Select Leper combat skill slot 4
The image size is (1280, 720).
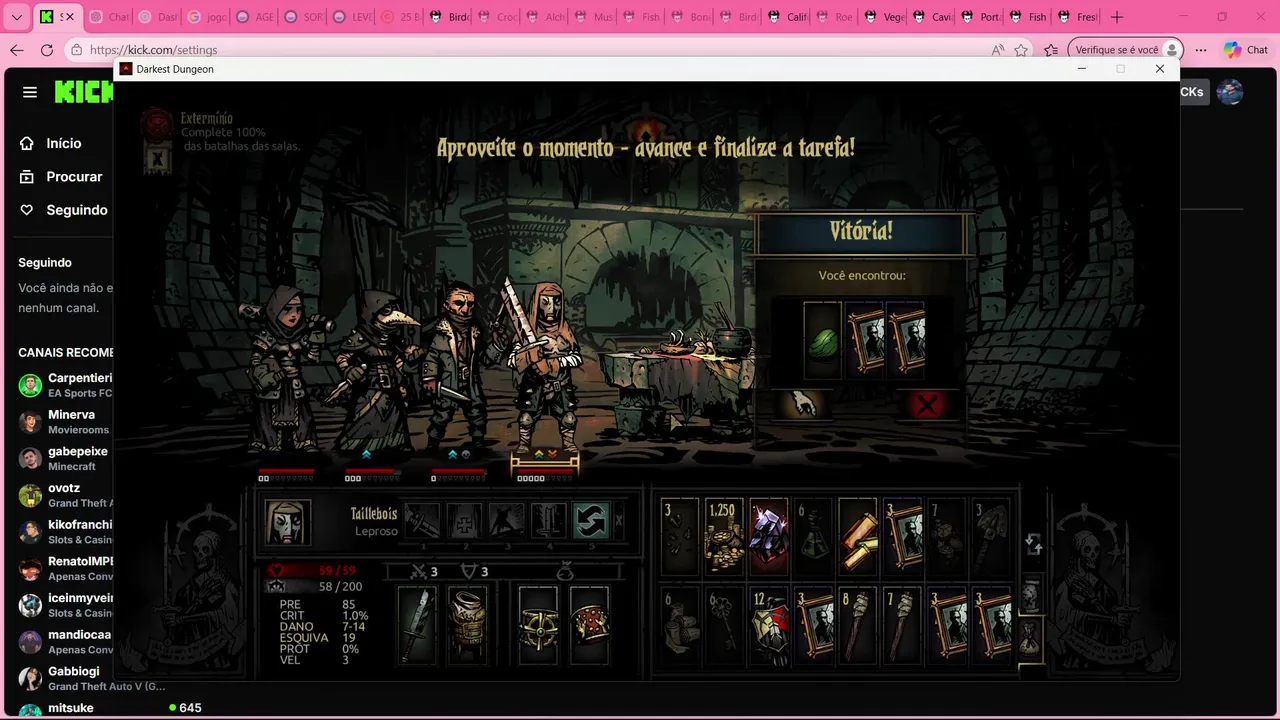[548, 521]
